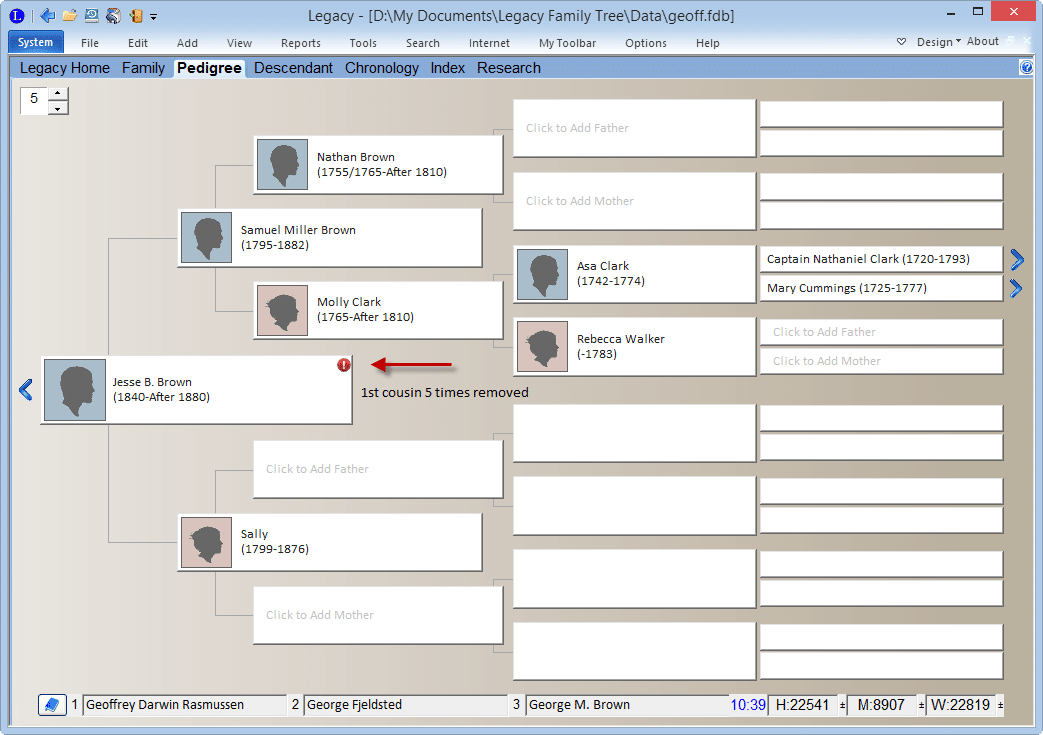Image resolution: width=1043 pixels, height=735 pixels.
Task: Click the blue back arrow toolbar icon
Action: [x=47, y=15]
